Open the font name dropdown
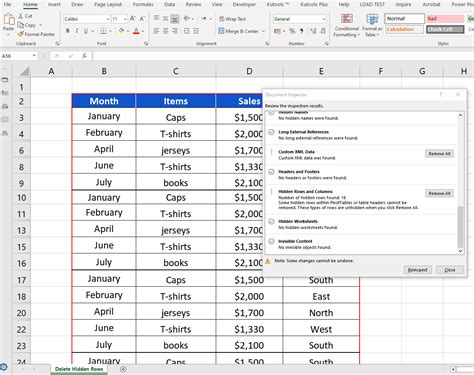This screenshot has height=375, width=474. 107,19
